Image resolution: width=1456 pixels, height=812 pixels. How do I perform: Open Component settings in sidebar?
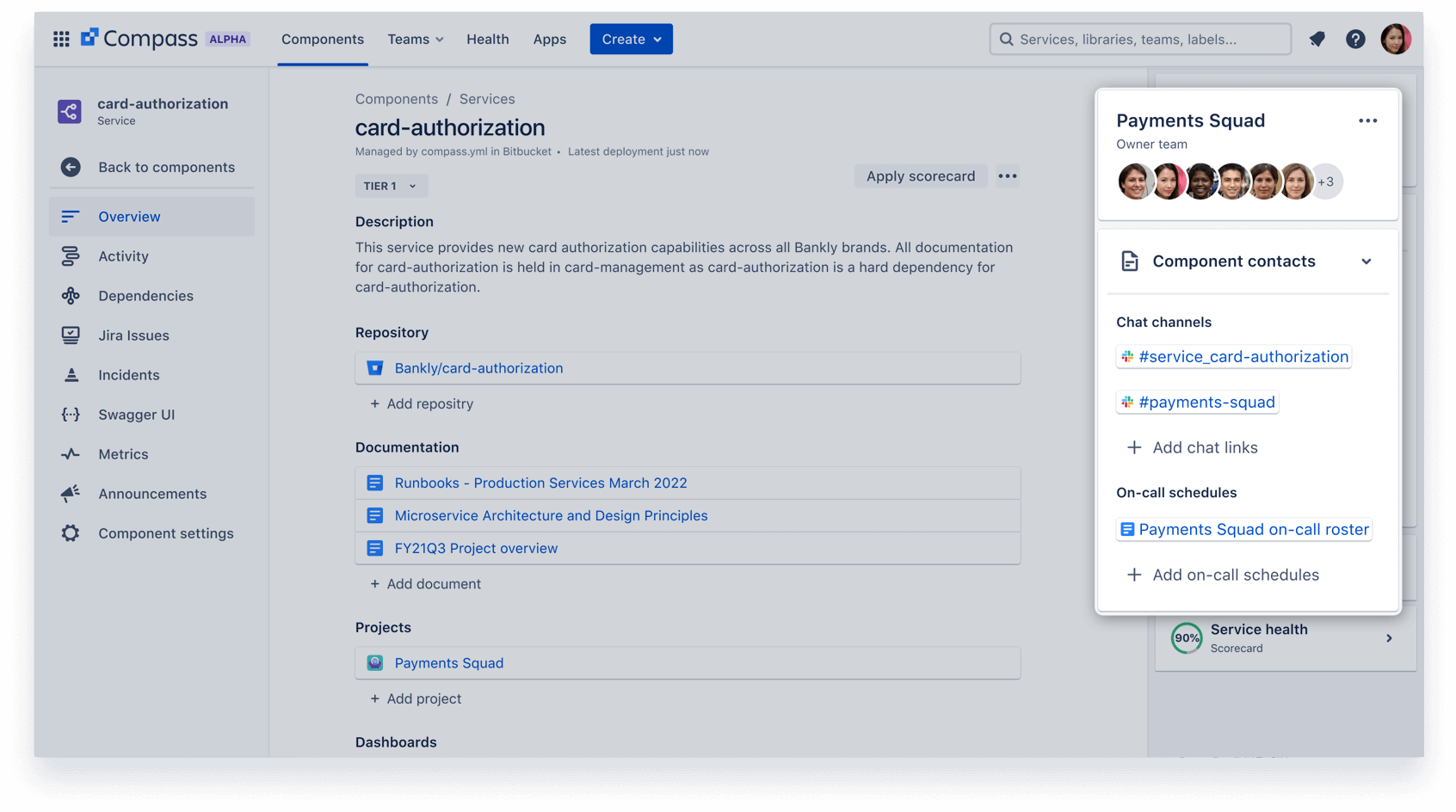pyautogui.click(x=151, y=533)
